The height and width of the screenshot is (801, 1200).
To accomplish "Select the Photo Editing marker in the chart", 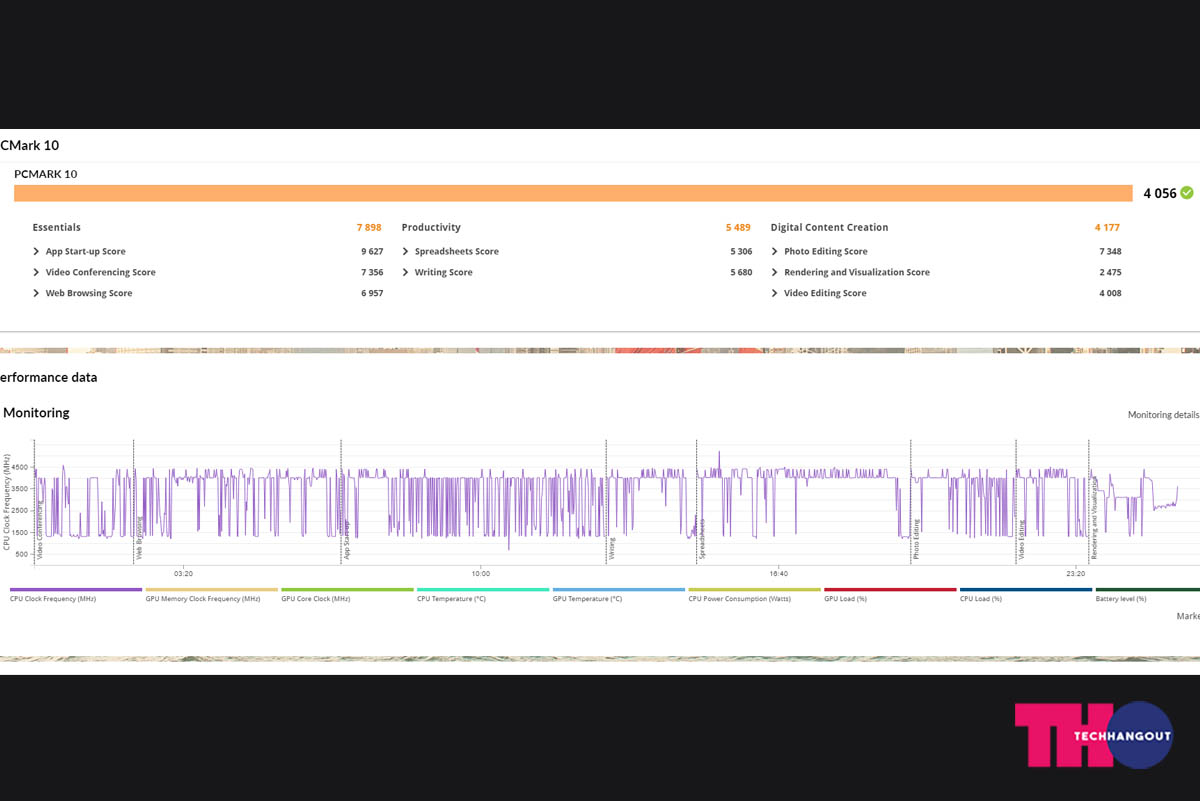I will [916, 540].
